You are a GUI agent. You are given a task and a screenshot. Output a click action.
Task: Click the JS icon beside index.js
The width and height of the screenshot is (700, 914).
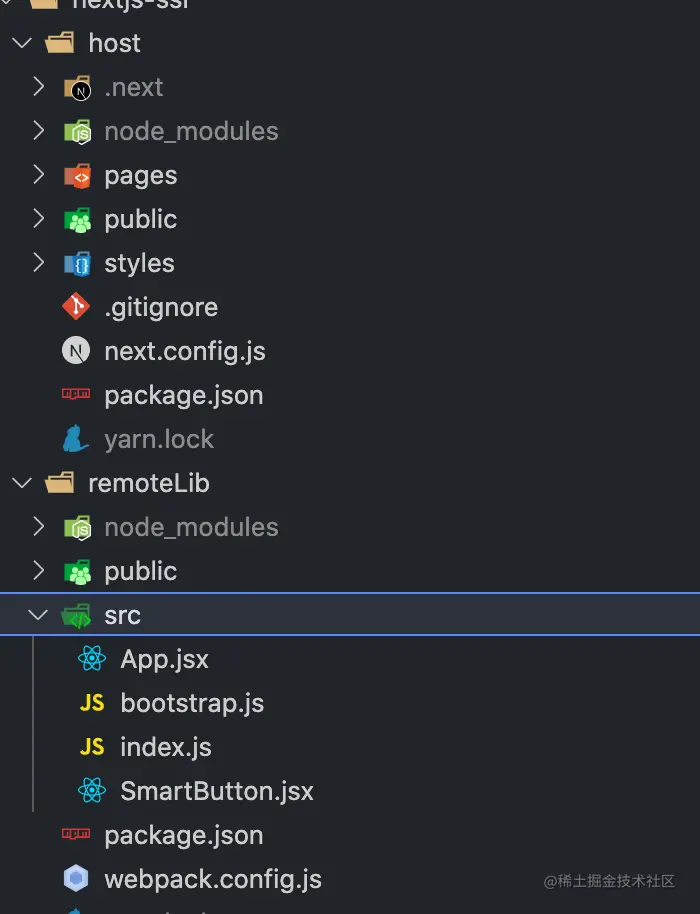coord(92,747)
